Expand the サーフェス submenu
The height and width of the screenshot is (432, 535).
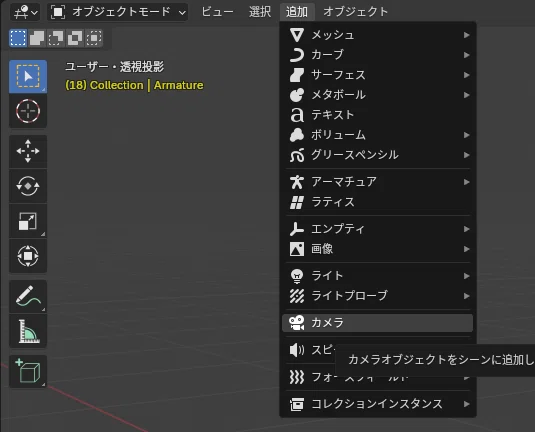(x=378, y=75)
